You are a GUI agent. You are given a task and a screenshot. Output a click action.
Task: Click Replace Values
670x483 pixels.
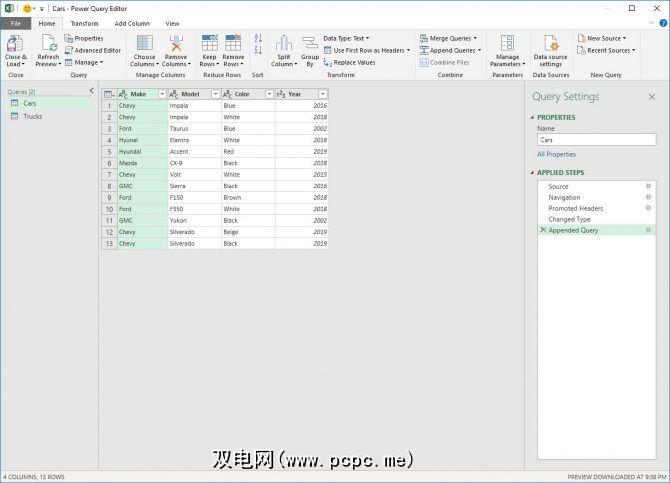coord(350,62)
